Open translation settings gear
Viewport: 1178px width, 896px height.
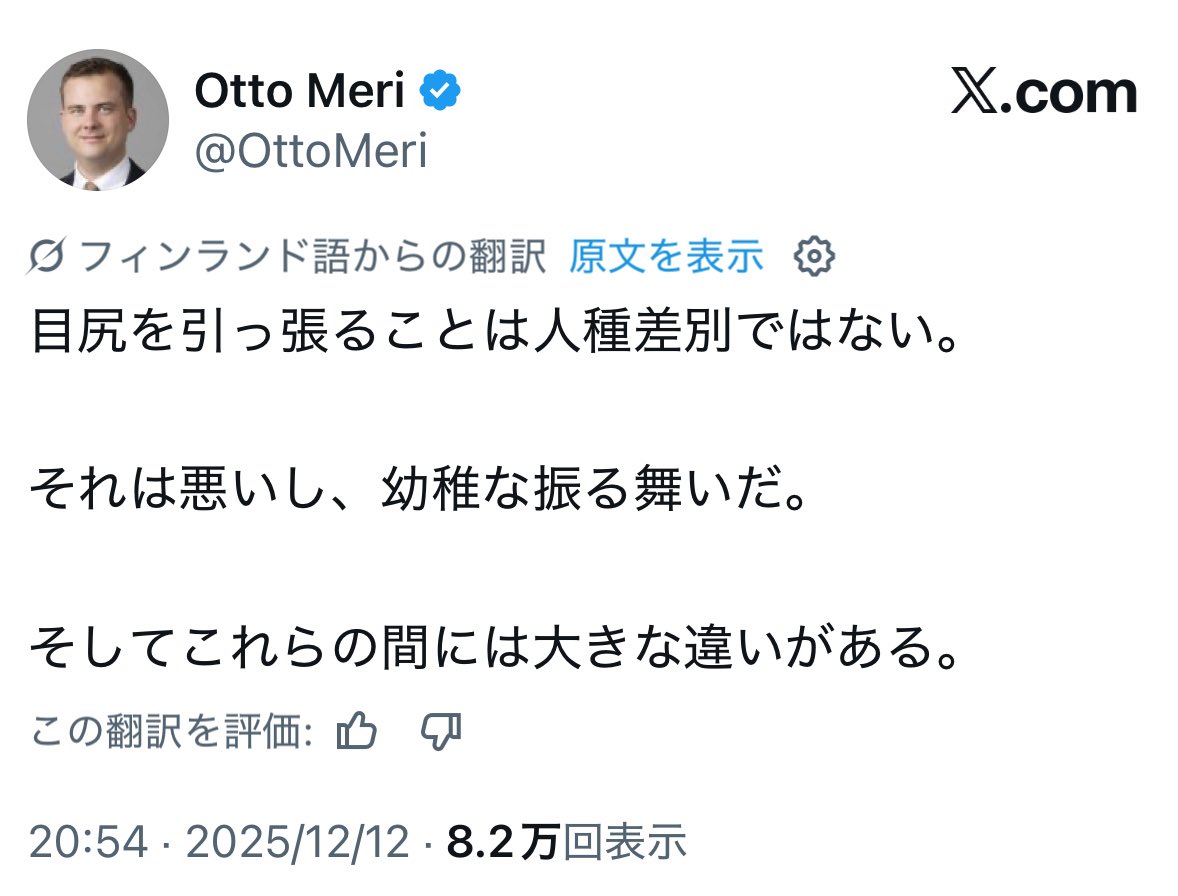(813, 258)
